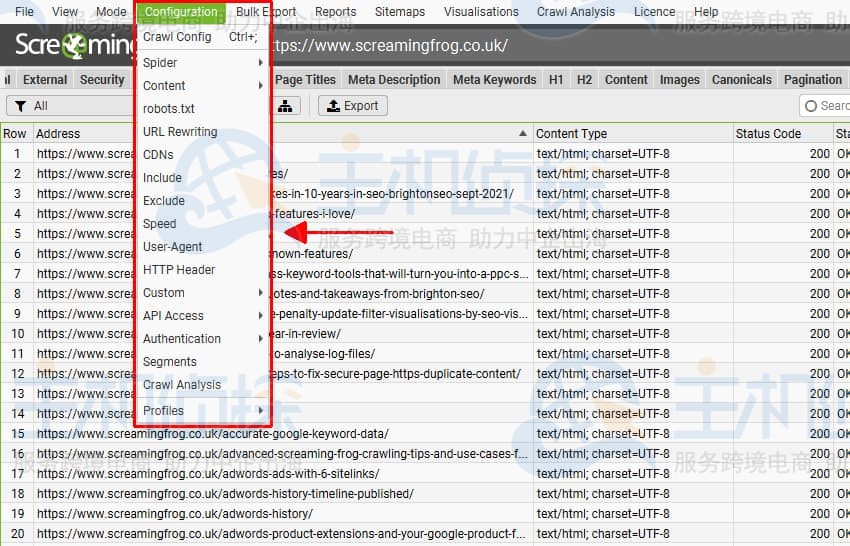Click the site structure tree view icon
The width and height of the screenshot is (850, 546).
click(288, 106)
